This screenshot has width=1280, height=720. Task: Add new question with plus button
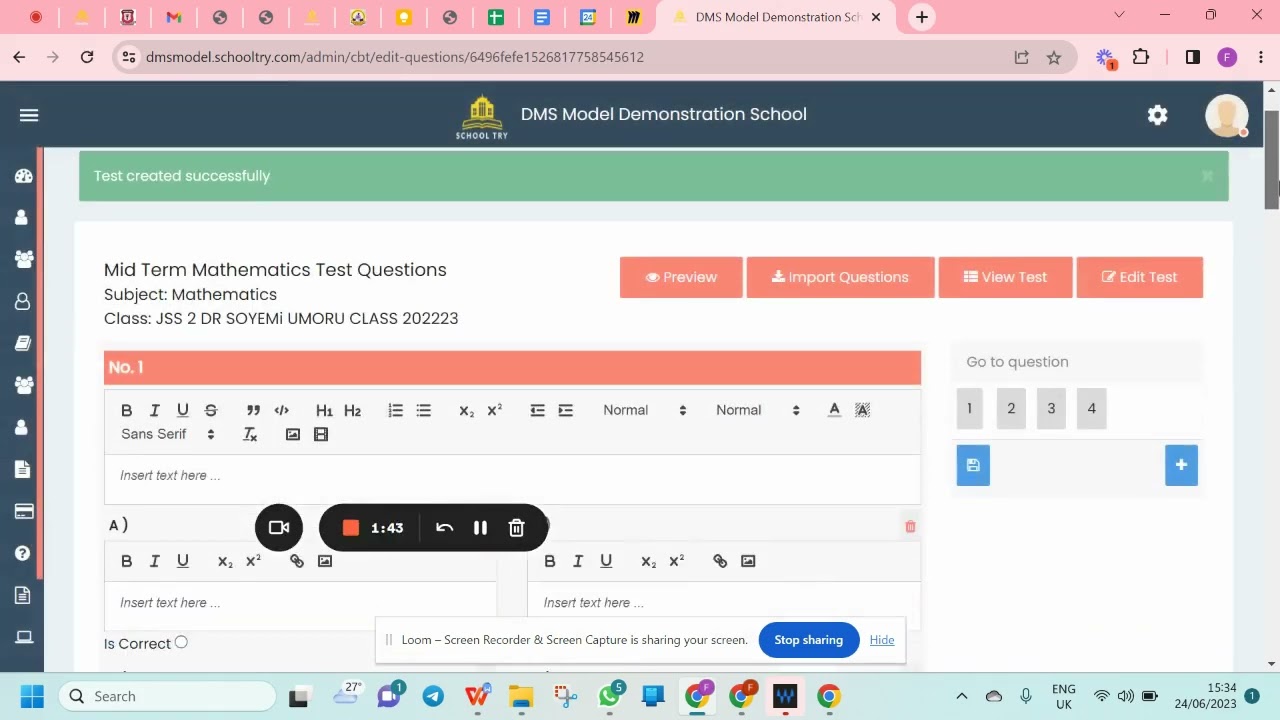pyautogui.click(x=1181, y=465)
